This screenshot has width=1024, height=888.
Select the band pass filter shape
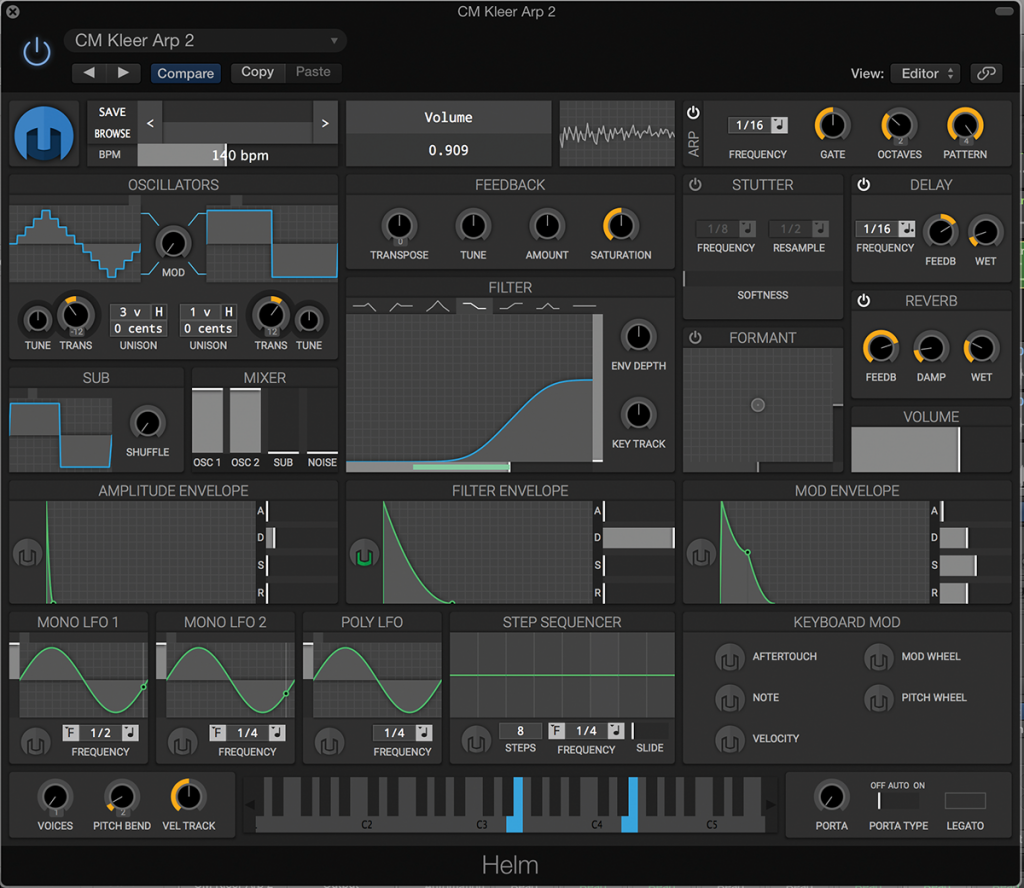[438, 306]
